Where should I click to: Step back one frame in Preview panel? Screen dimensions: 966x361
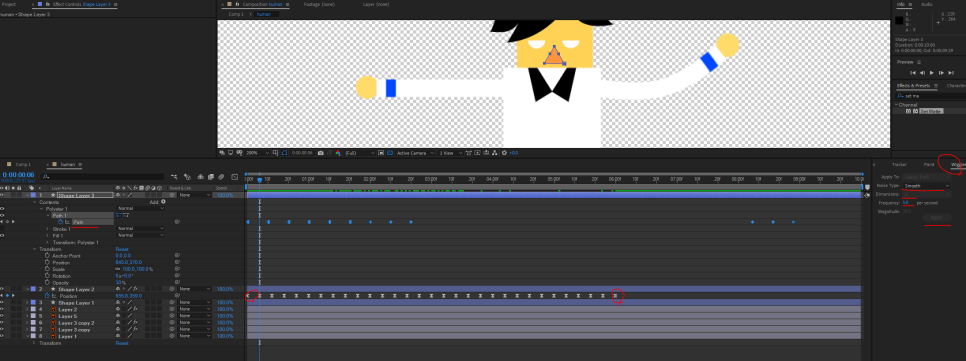923,73
